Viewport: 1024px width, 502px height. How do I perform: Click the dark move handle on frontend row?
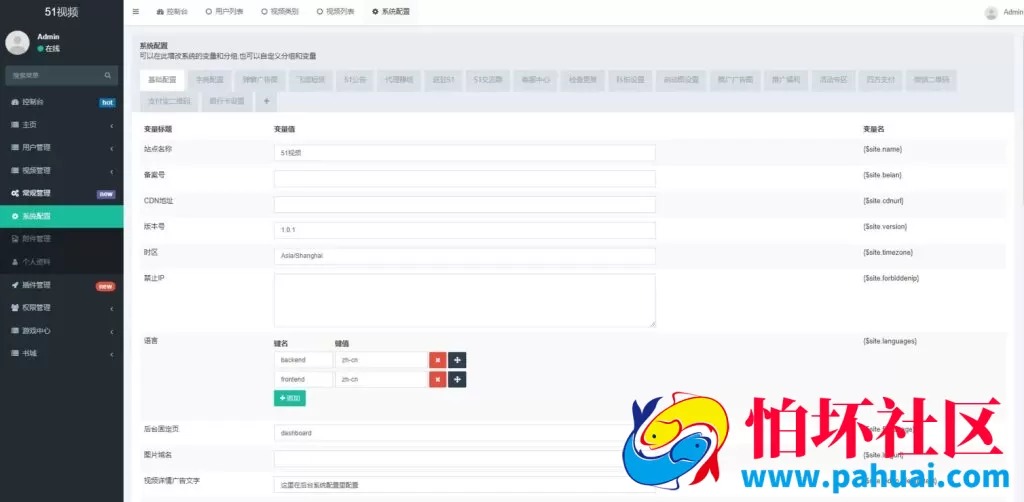coord(457,380)
